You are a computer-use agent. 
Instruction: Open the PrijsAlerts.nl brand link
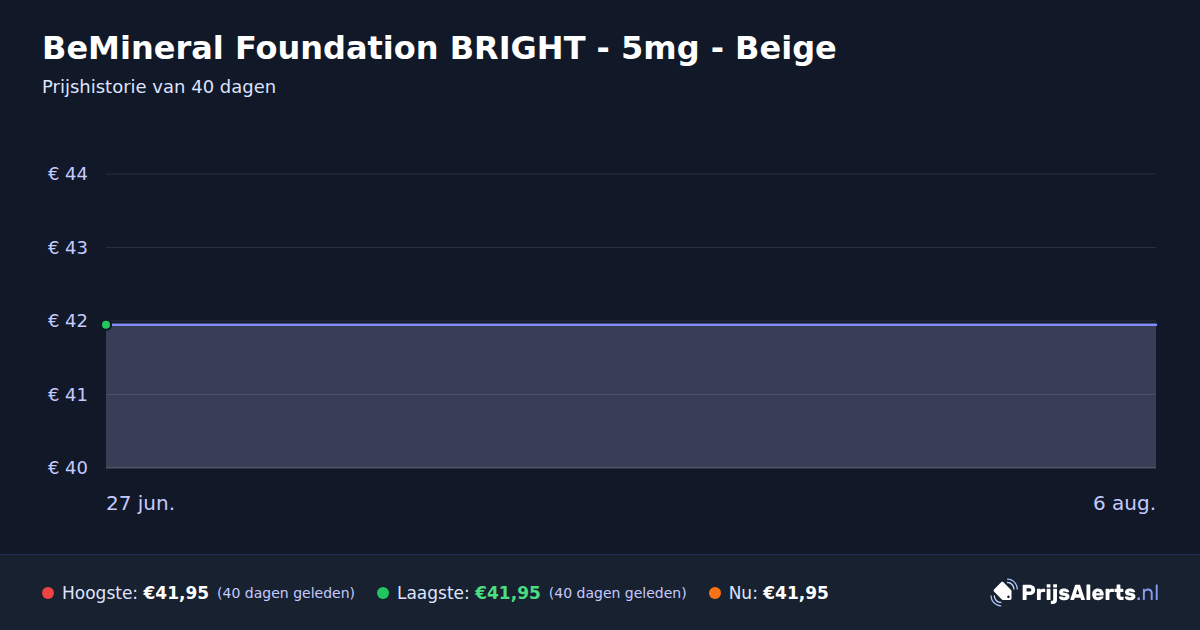coord(1075,593)
